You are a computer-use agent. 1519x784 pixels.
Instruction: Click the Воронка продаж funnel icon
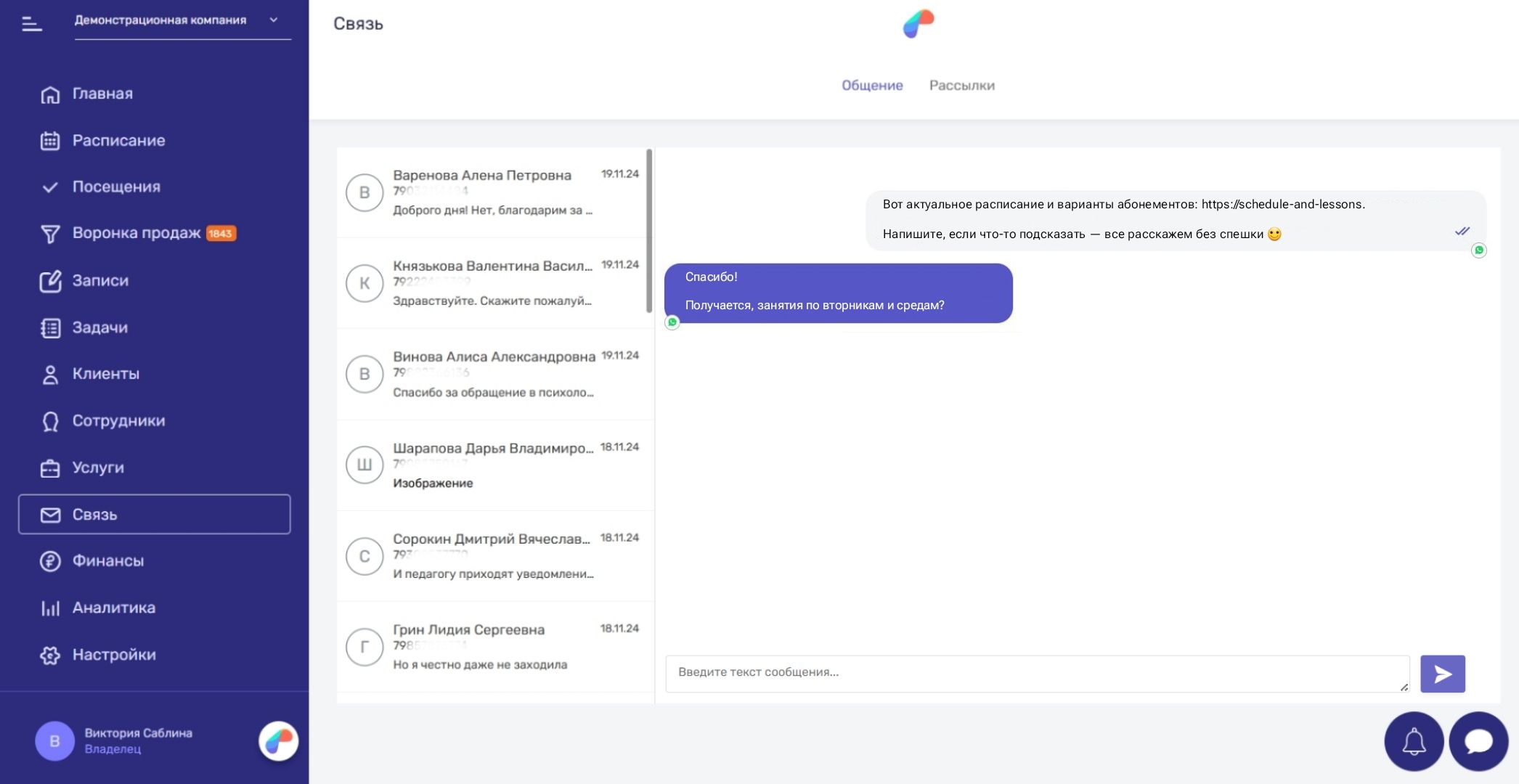50,234
